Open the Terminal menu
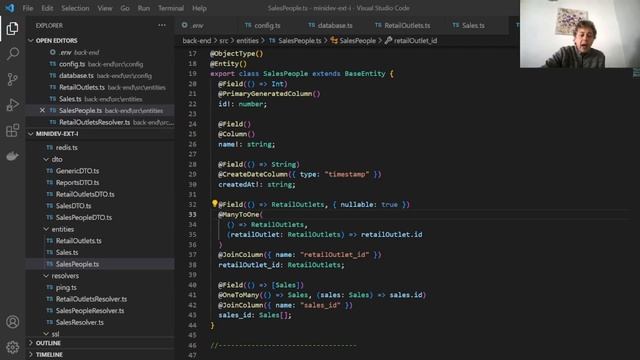The image size is (640, 360). 171,8
